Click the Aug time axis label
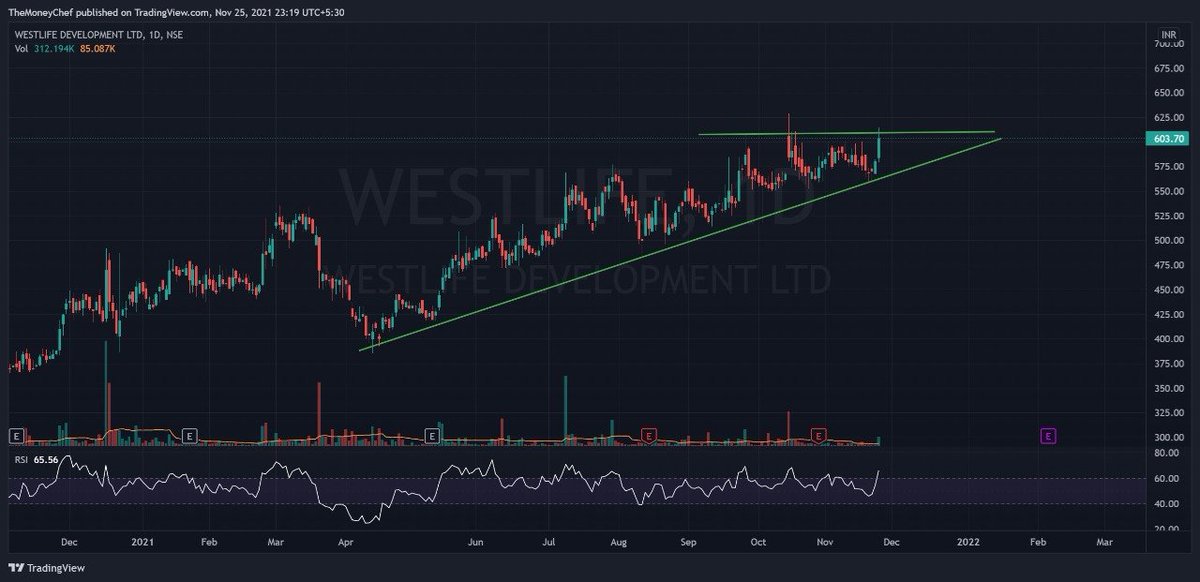Viewport: 1200px width, 582px height. 619,542
